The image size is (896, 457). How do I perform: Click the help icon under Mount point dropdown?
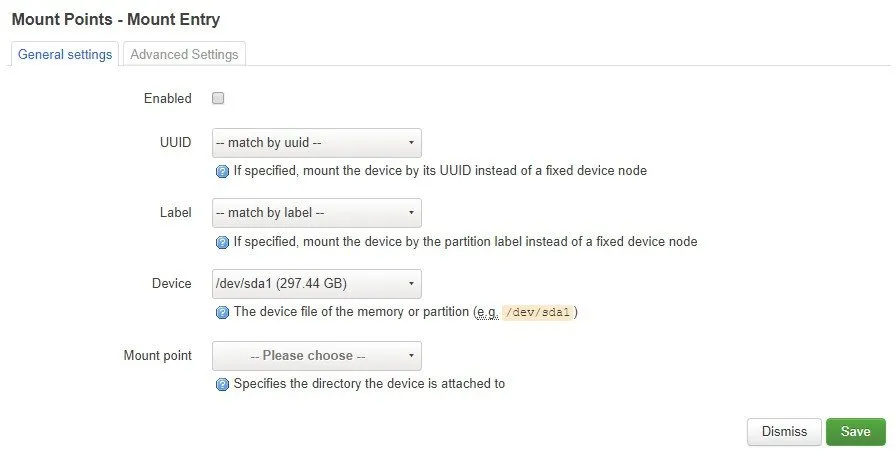pyautogui.click(x=223, y=384)
